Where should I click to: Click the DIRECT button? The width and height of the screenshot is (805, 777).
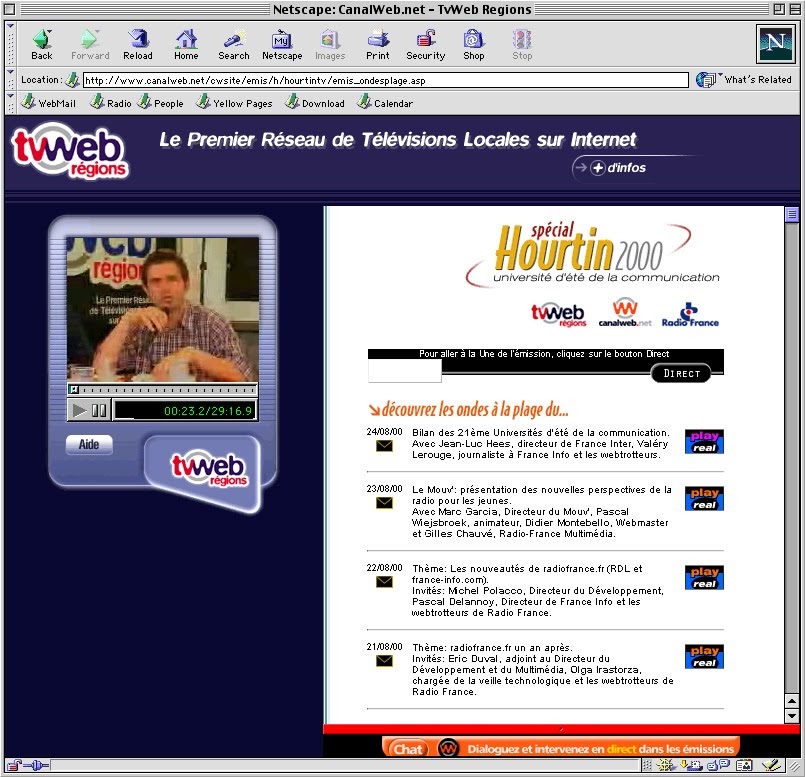681,373
